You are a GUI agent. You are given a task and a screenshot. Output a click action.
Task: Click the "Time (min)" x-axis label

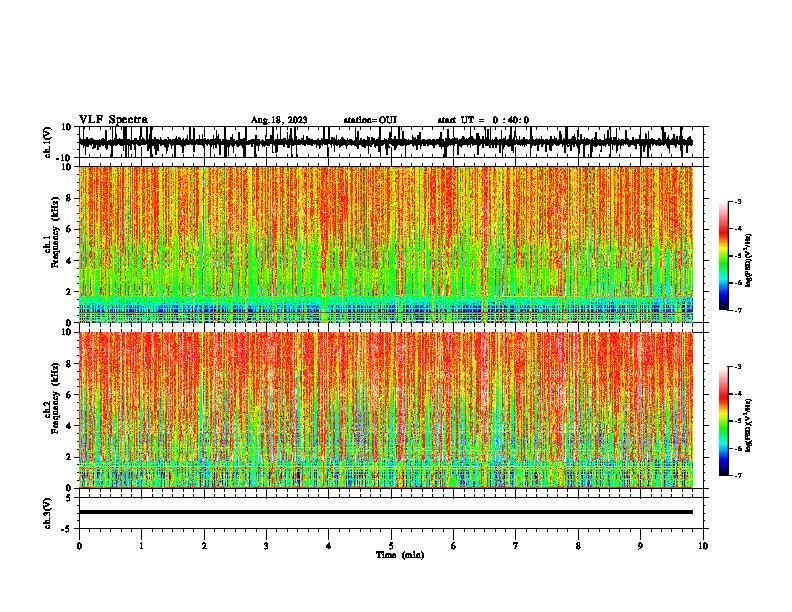click(400, 555)
